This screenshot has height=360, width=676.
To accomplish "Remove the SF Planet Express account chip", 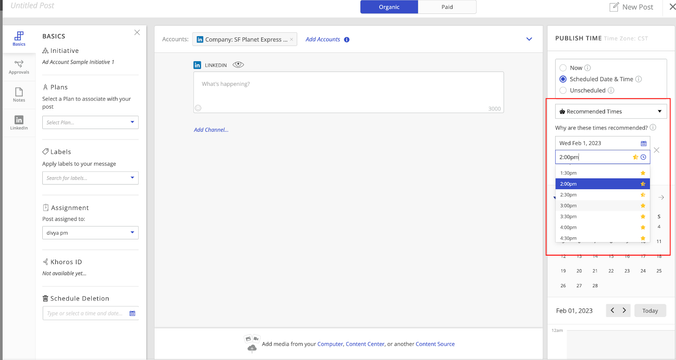I will [x=291, y=39].
